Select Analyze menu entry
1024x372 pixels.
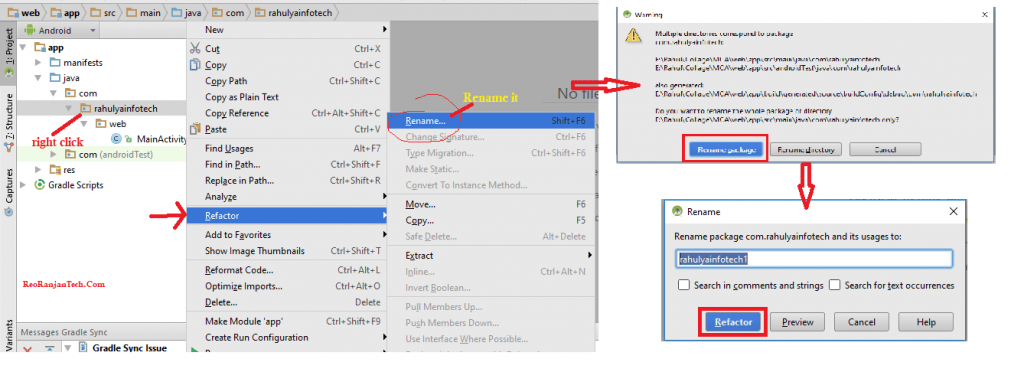288,196
